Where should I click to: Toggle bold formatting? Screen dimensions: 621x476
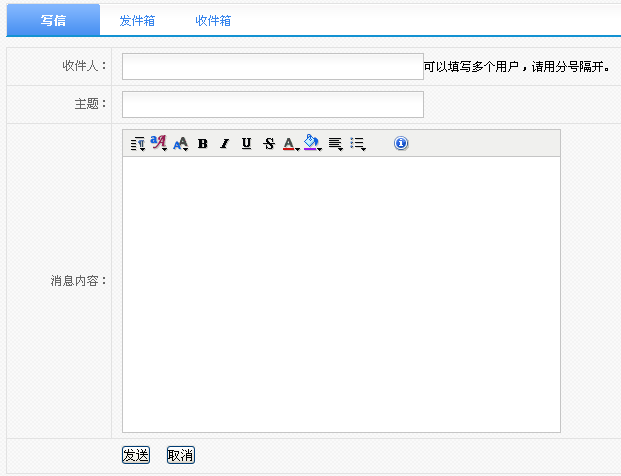click(x=202, y=144)
